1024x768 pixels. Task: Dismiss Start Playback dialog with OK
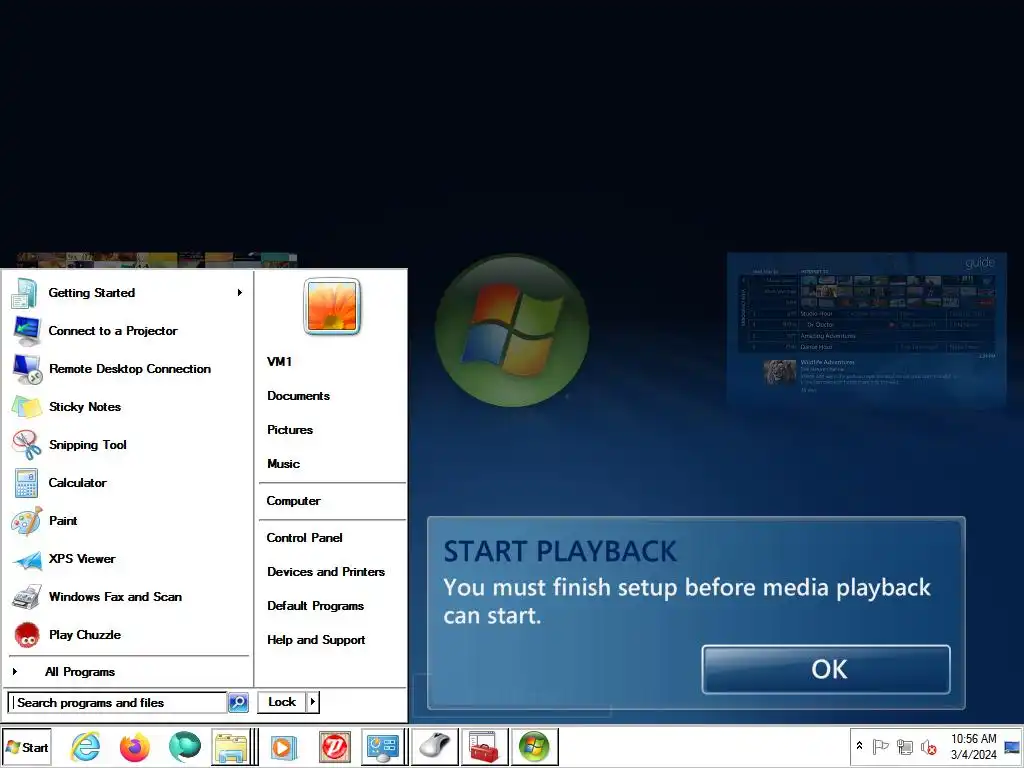pos(826,669)
